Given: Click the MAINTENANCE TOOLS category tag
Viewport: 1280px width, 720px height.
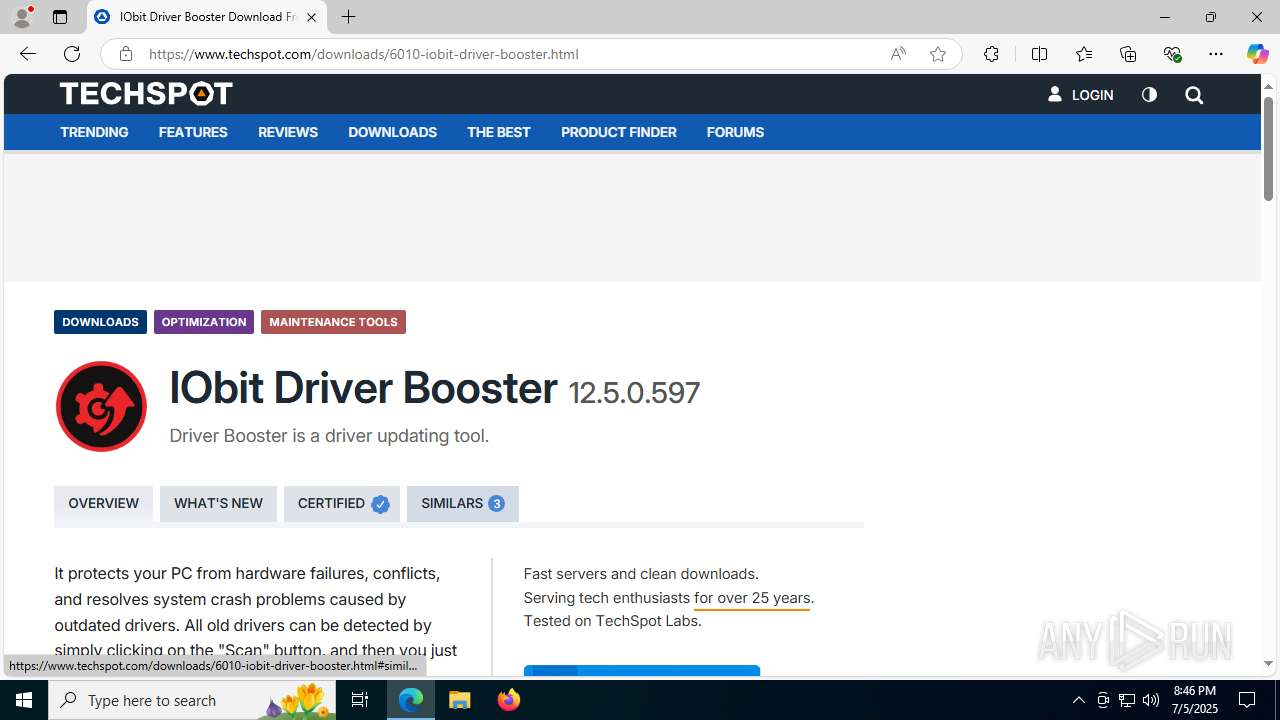Looking at the screenshot, I should (333, 322).
